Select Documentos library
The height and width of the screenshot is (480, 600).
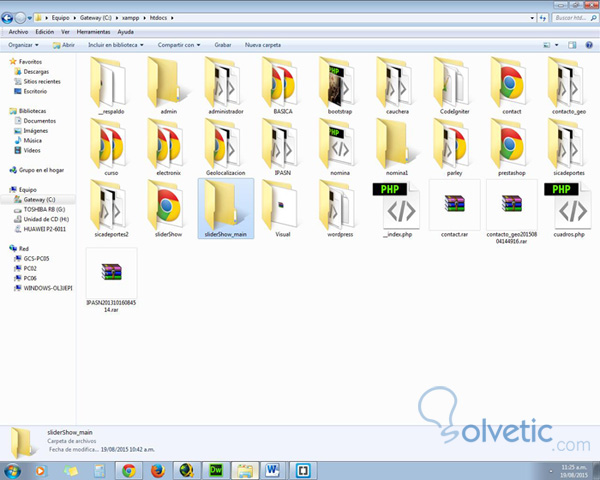click(35, 121)
